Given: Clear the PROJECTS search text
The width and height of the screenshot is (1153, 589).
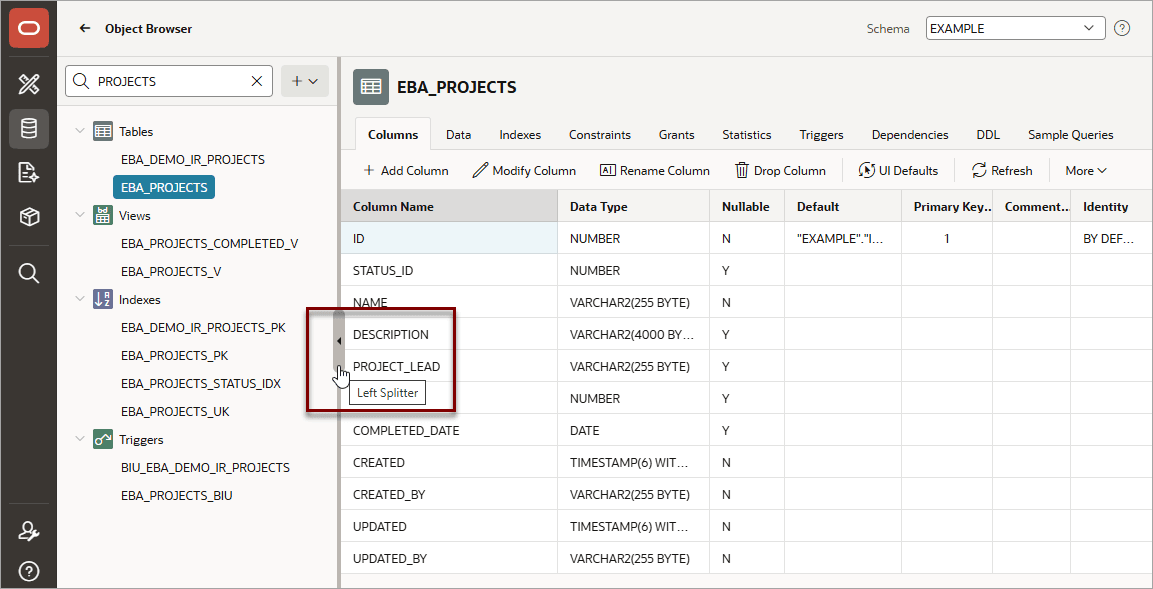Looking at the screenshot, I should 257,81.
